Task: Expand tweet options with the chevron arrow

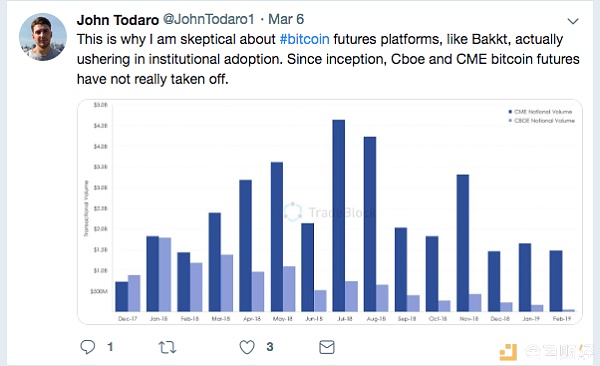Action: (573, 21)
